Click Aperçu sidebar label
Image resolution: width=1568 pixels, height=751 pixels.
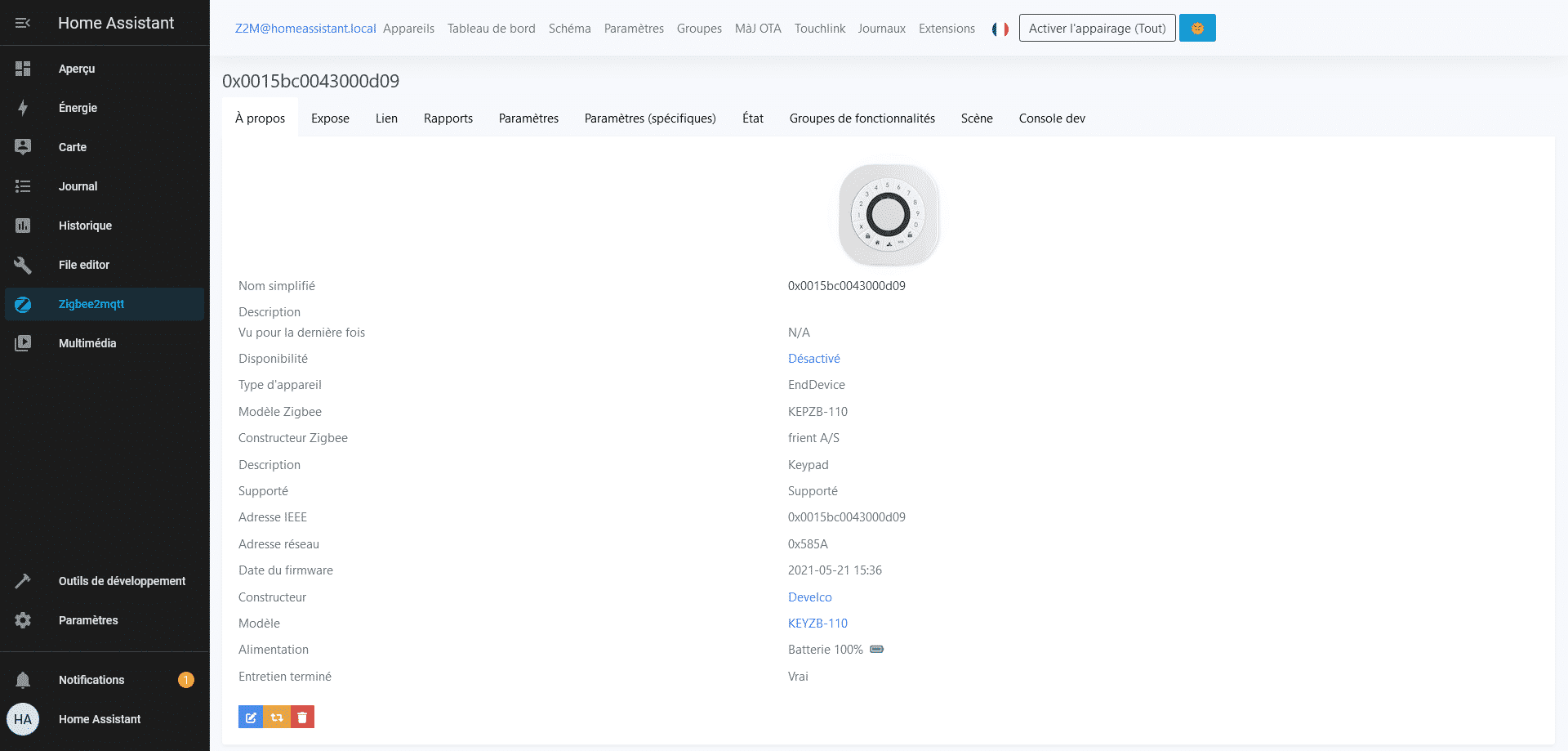point(77,69)
